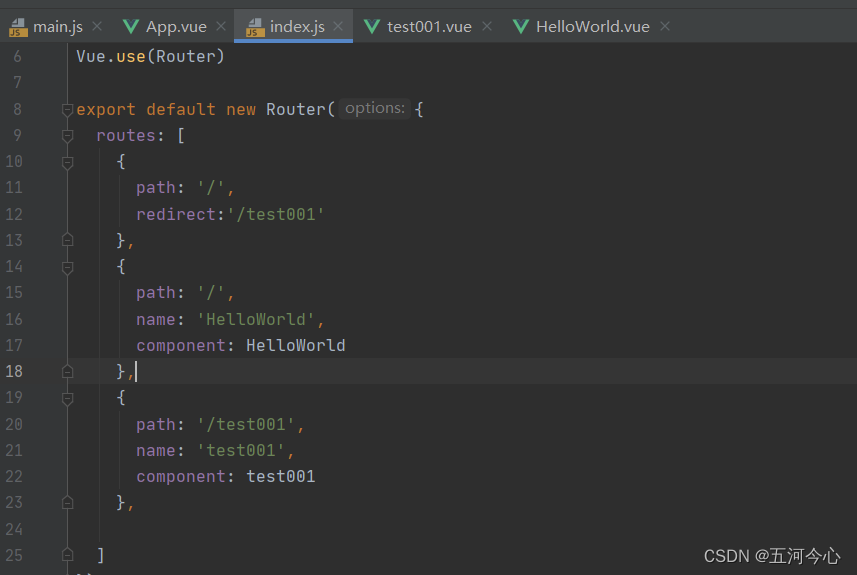
Task: Collapse the redirect route object at line 10
Action: pos(67,162)
